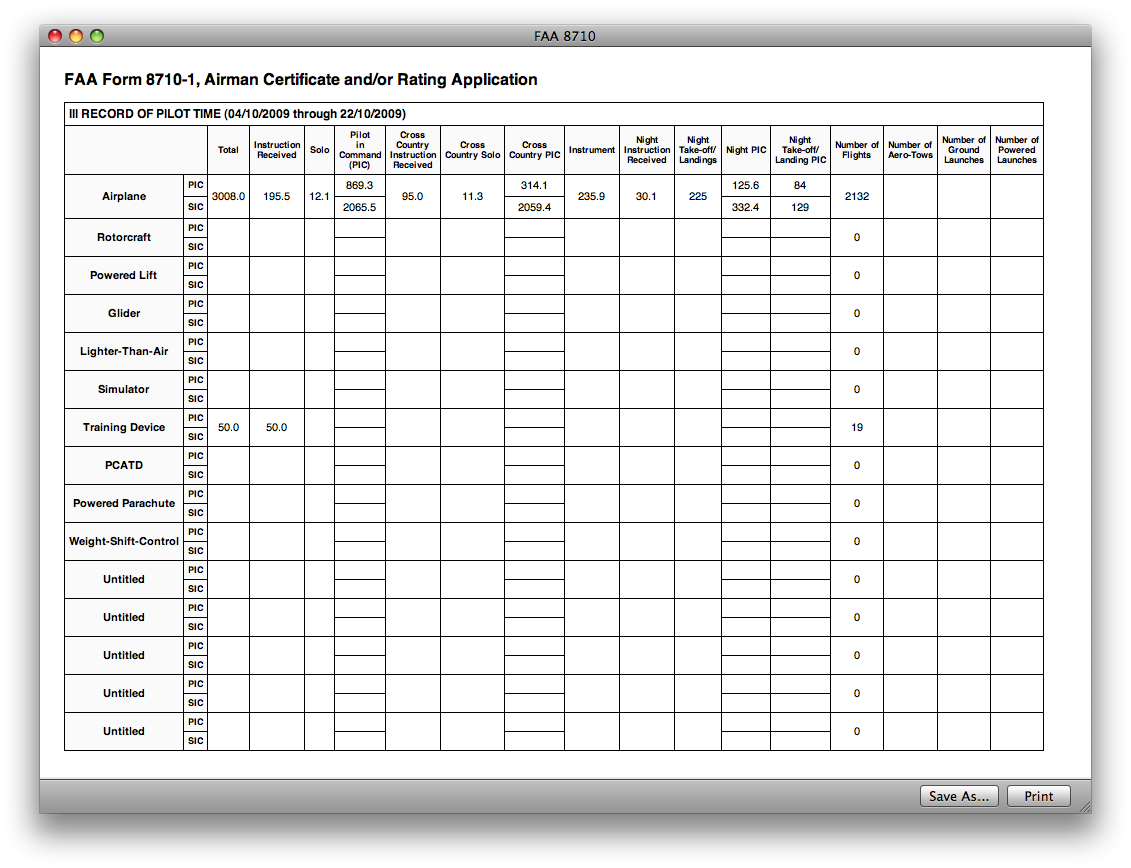Click cross country solo value 11.3
The height and width of the screenshot is (868, 1131).
(x=472, y=196)
